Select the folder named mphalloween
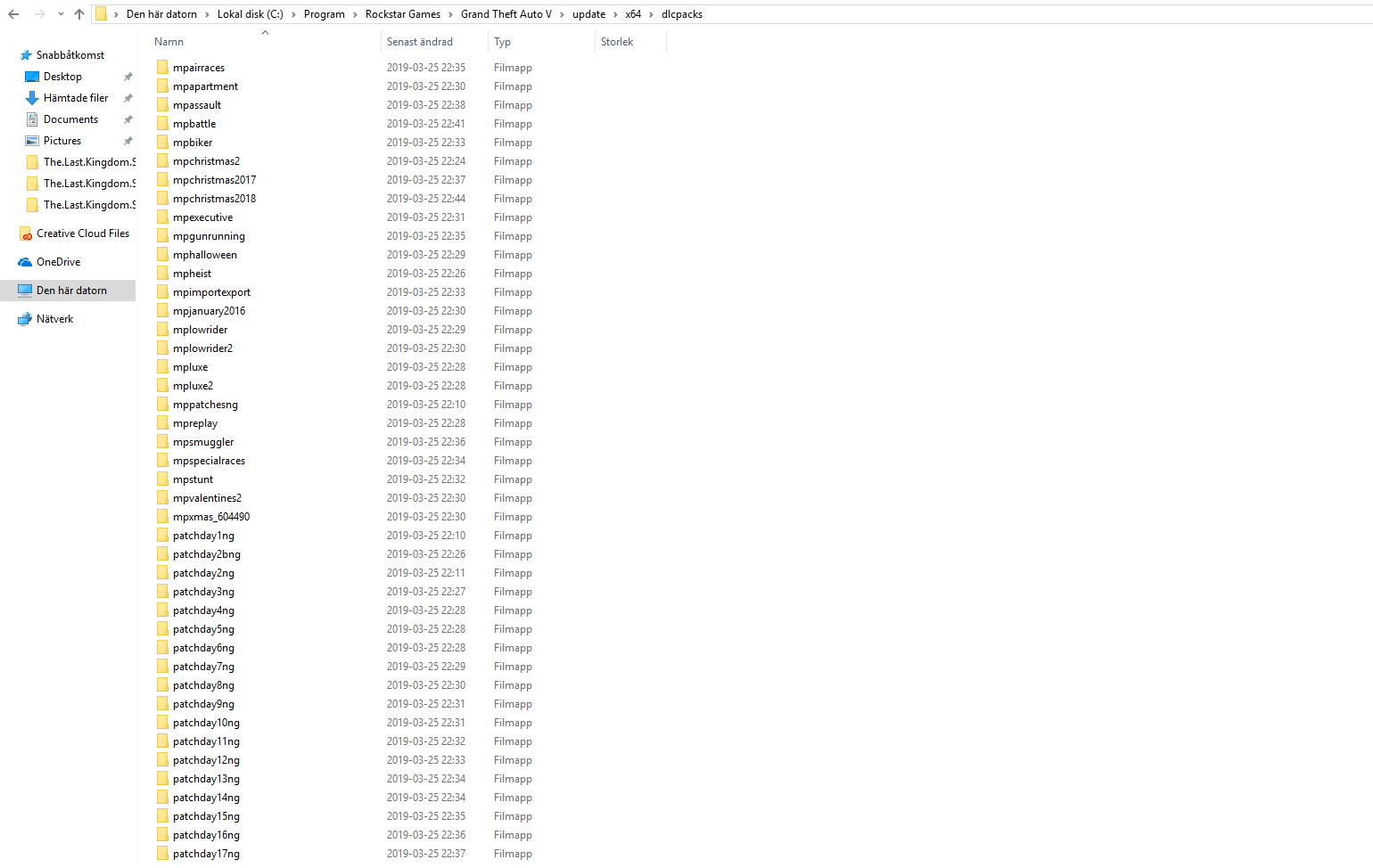The image size is (1373, 868). (x=205, y=255)
